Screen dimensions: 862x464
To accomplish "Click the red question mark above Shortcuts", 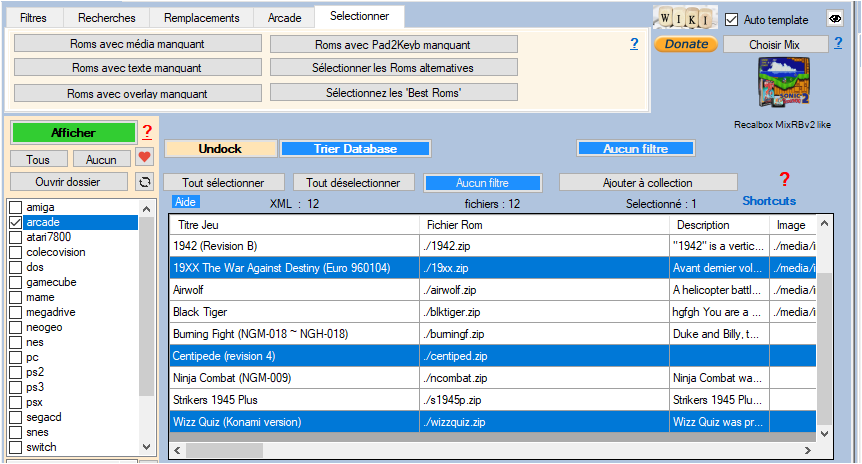I will 784,180.
